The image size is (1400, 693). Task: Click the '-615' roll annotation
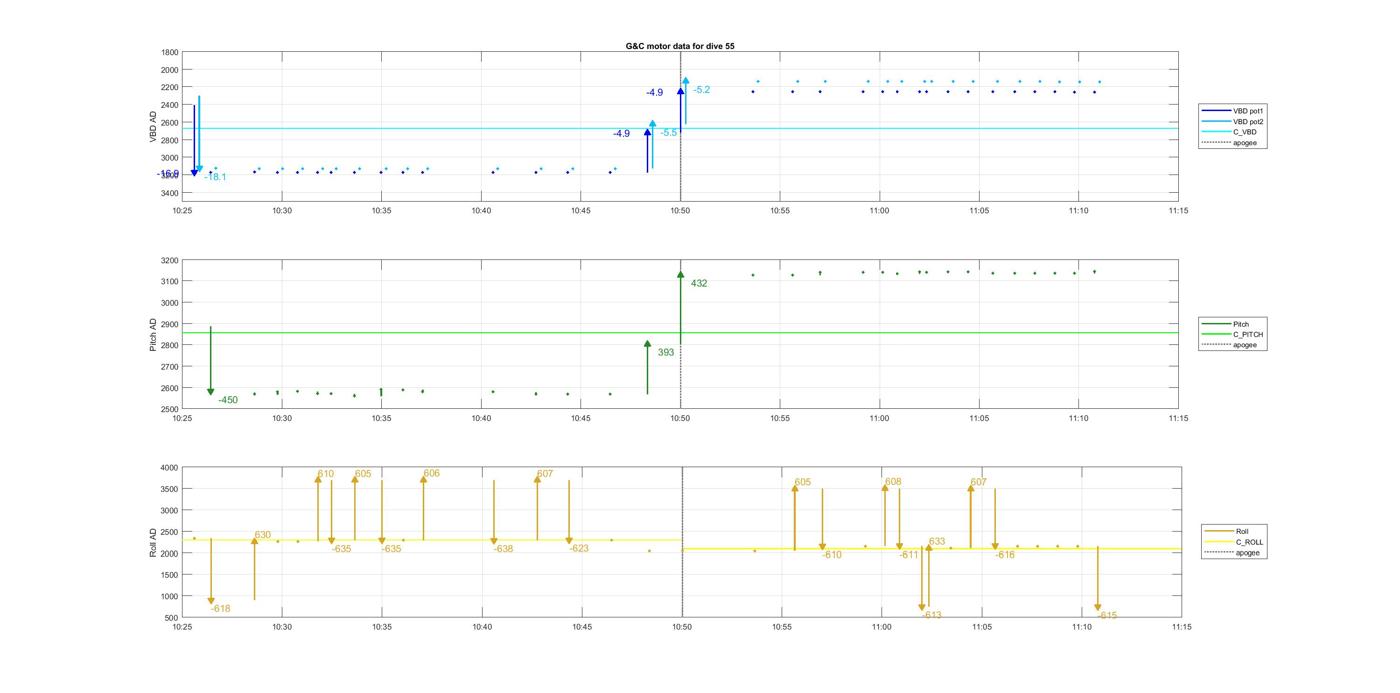[1107, 616]
